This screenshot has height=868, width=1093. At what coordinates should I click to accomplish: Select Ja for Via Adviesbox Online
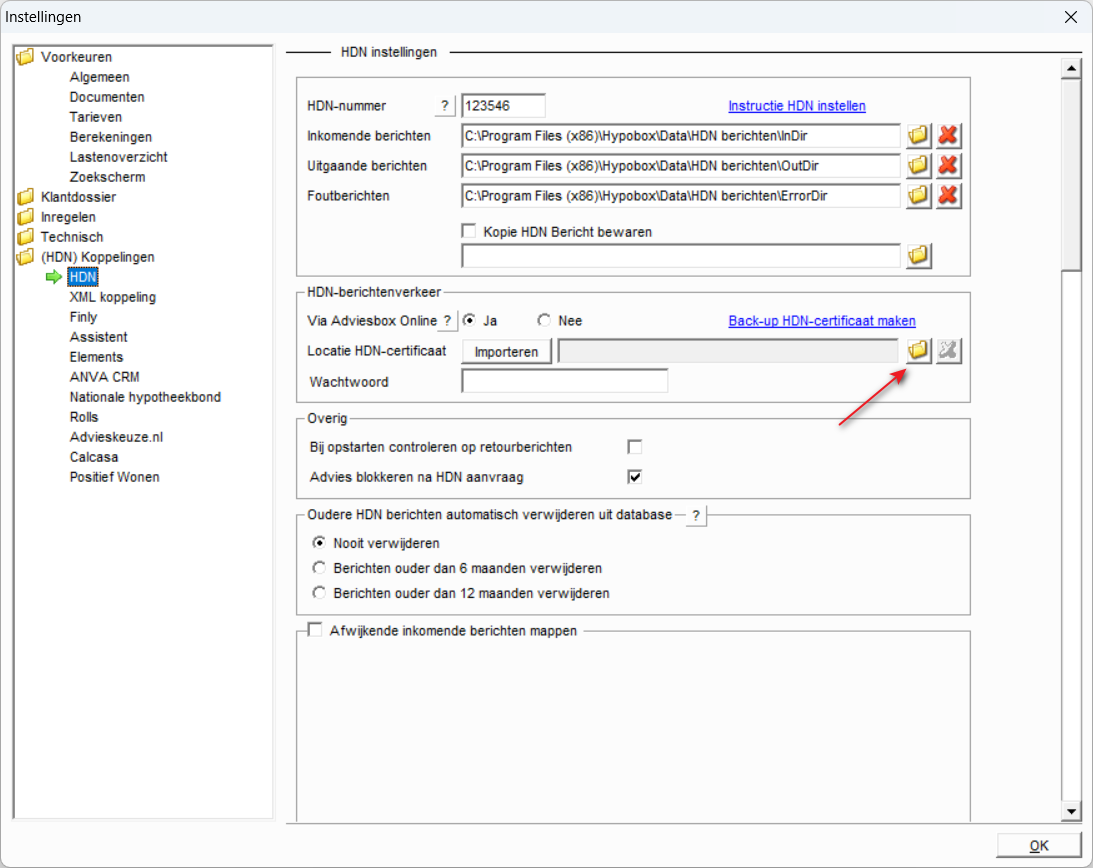coord(469,320)
